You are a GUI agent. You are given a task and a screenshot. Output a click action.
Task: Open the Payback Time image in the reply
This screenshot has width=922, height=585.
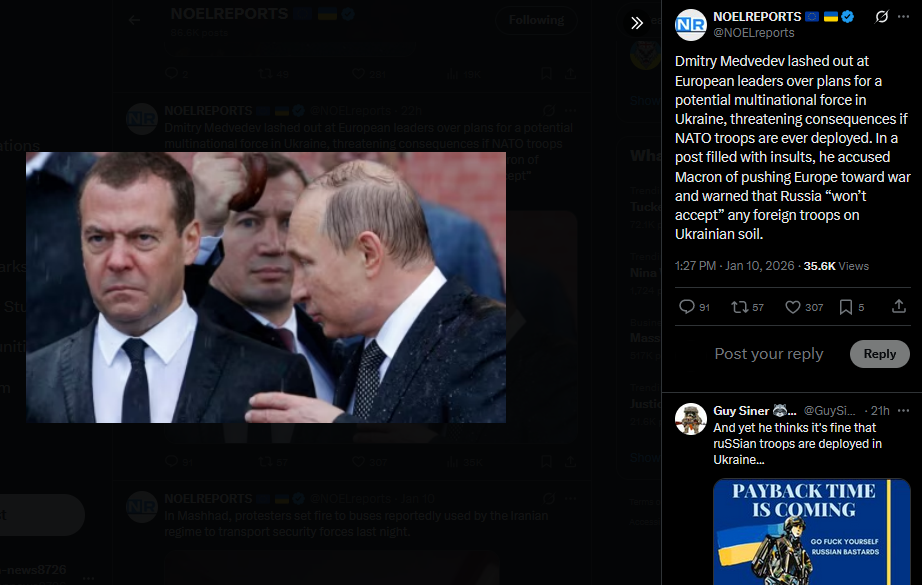(812, 532)
